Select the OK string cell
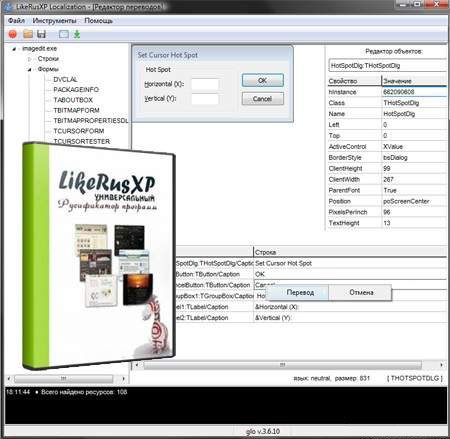450x439 pixels. [x=350, y=274]
